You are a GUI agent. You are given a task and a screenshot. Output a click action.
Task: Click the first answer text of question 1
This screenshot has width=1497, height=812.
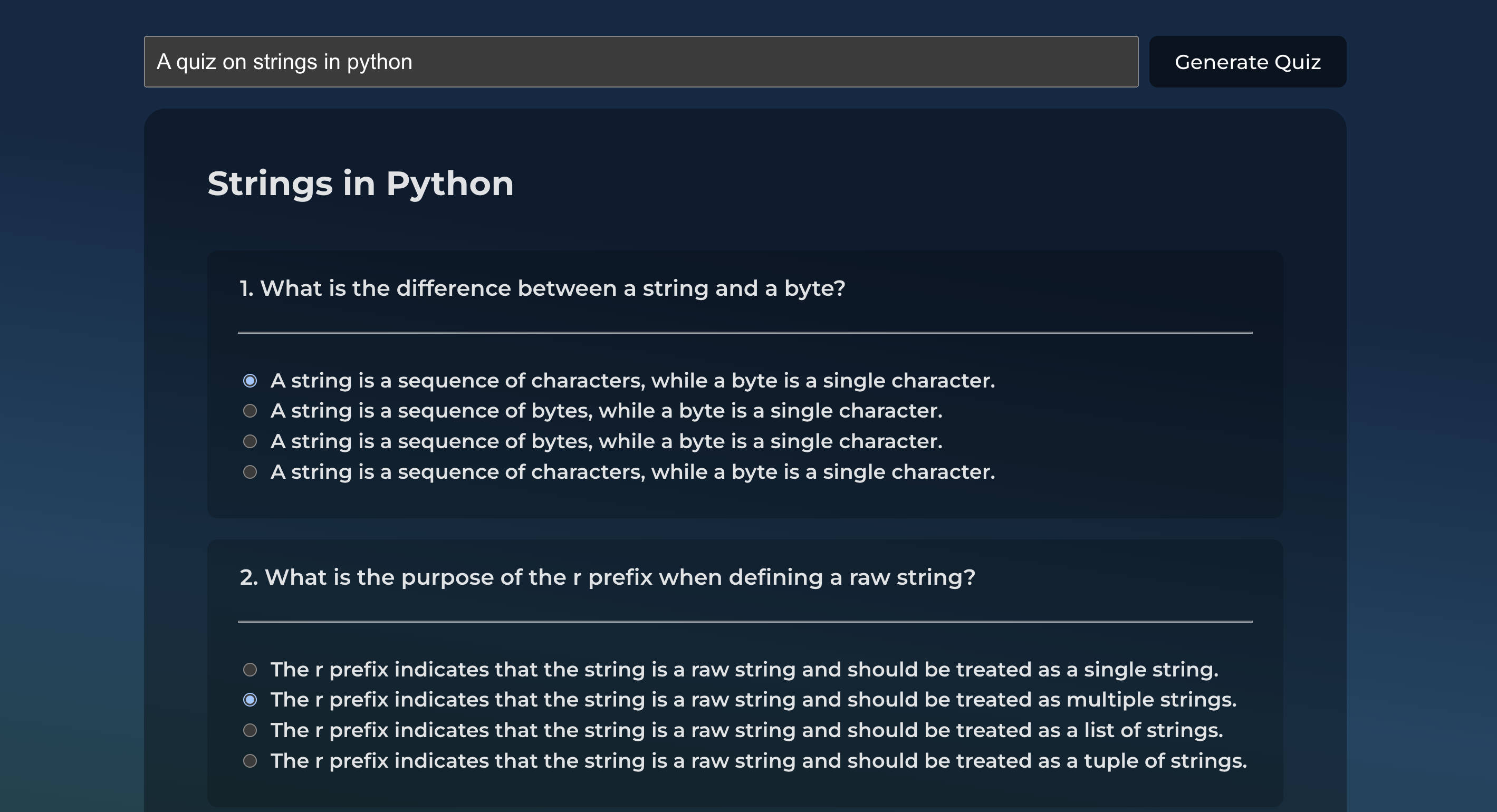(633, 381)
